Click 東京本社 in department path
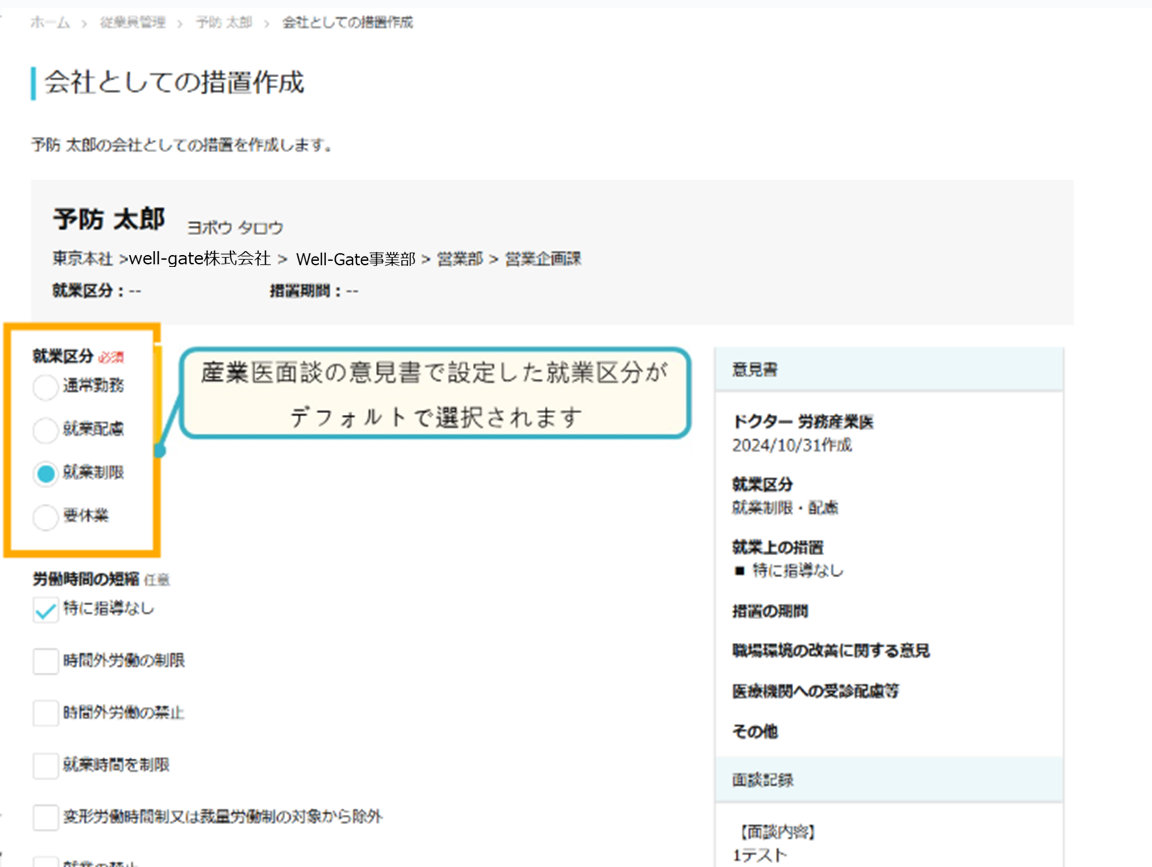The width and height of the screenshot is (1152, 867). pyautogui.click(x=82, y=259)
